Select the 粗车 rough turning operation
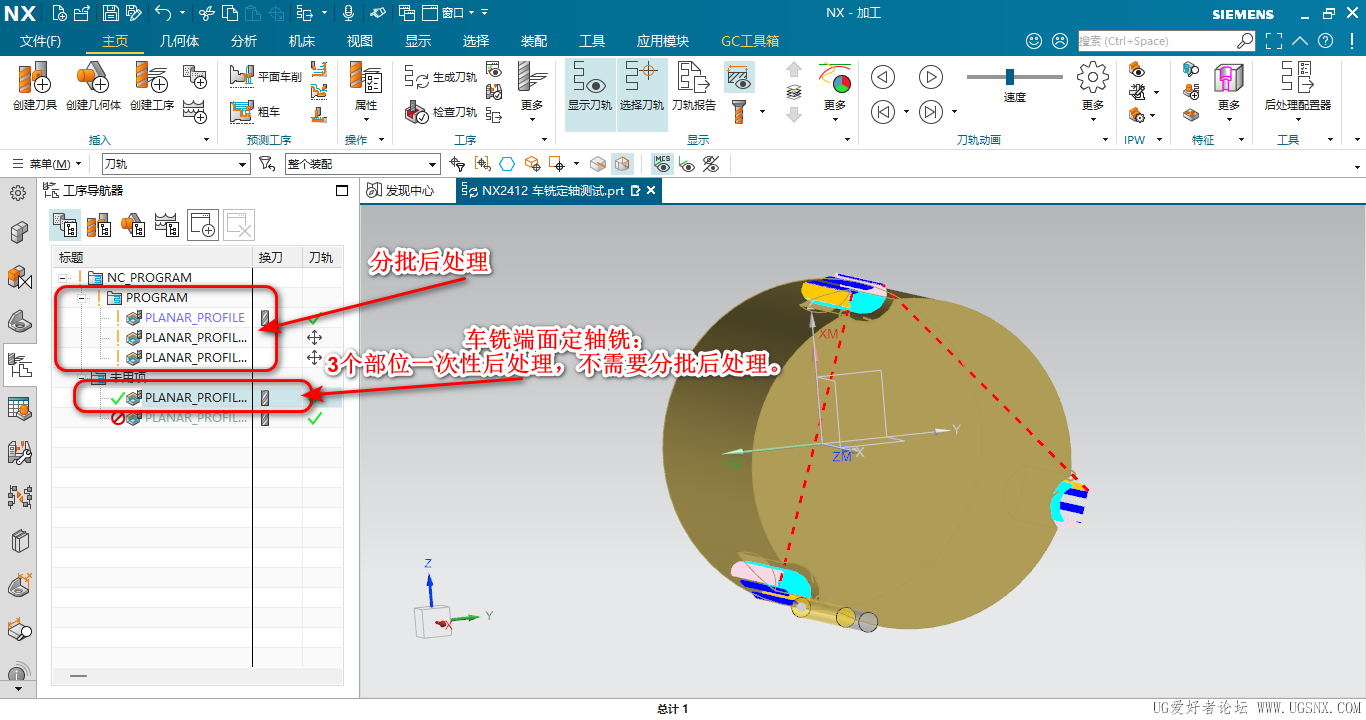 pos(256,111)
